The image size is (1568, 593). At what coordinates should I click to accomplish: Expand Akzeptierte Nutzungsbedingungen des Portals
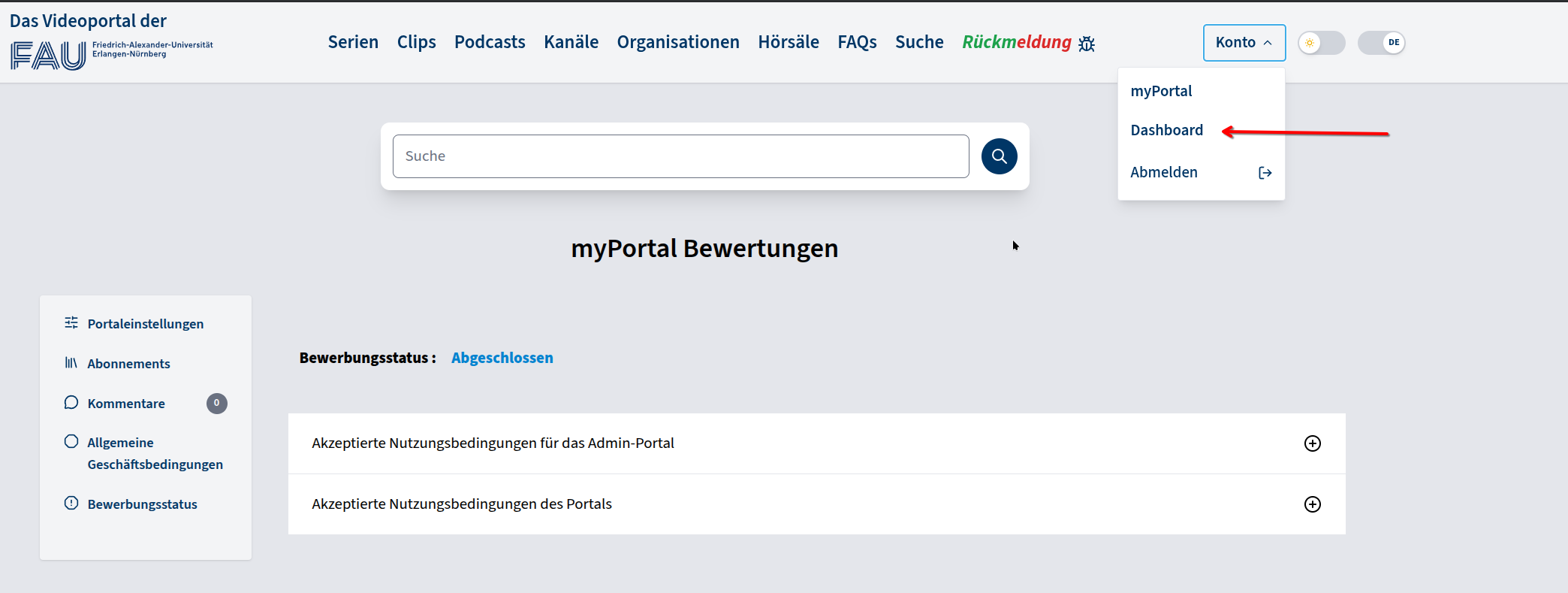[1312, 504]
